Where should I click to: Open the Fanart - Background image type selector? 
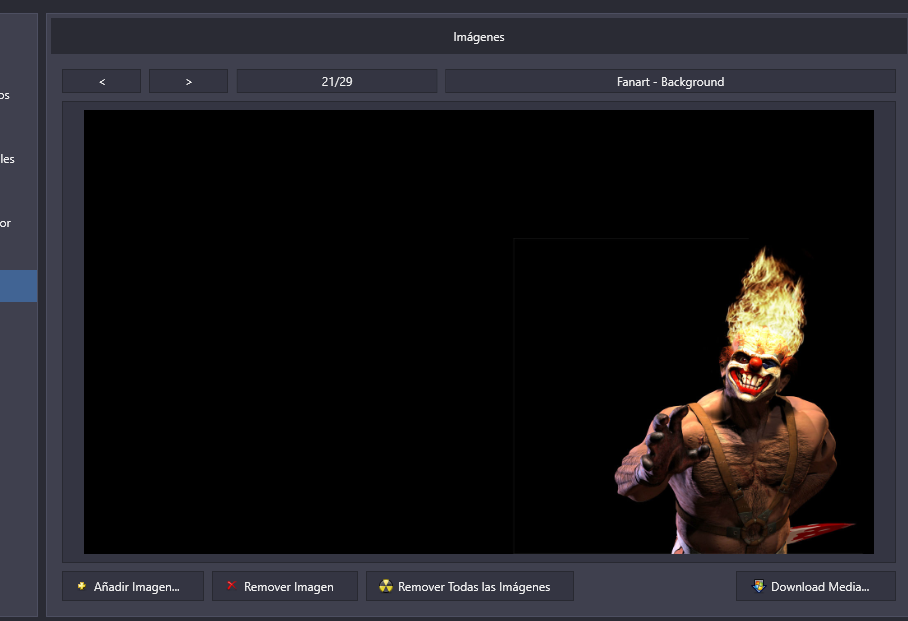tap(670, 82)
